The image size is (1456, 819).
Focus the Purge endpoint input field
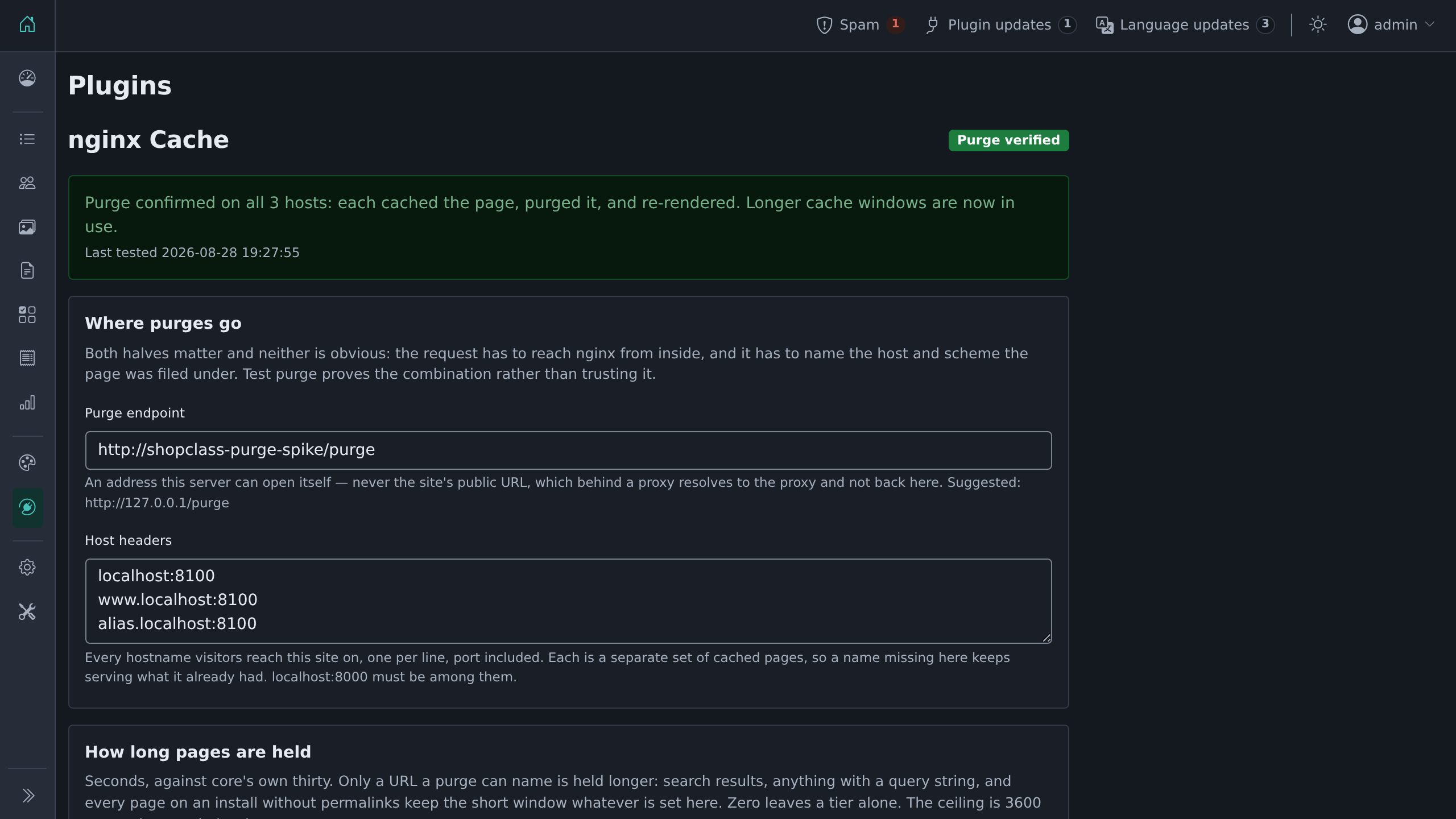point(568,450)
